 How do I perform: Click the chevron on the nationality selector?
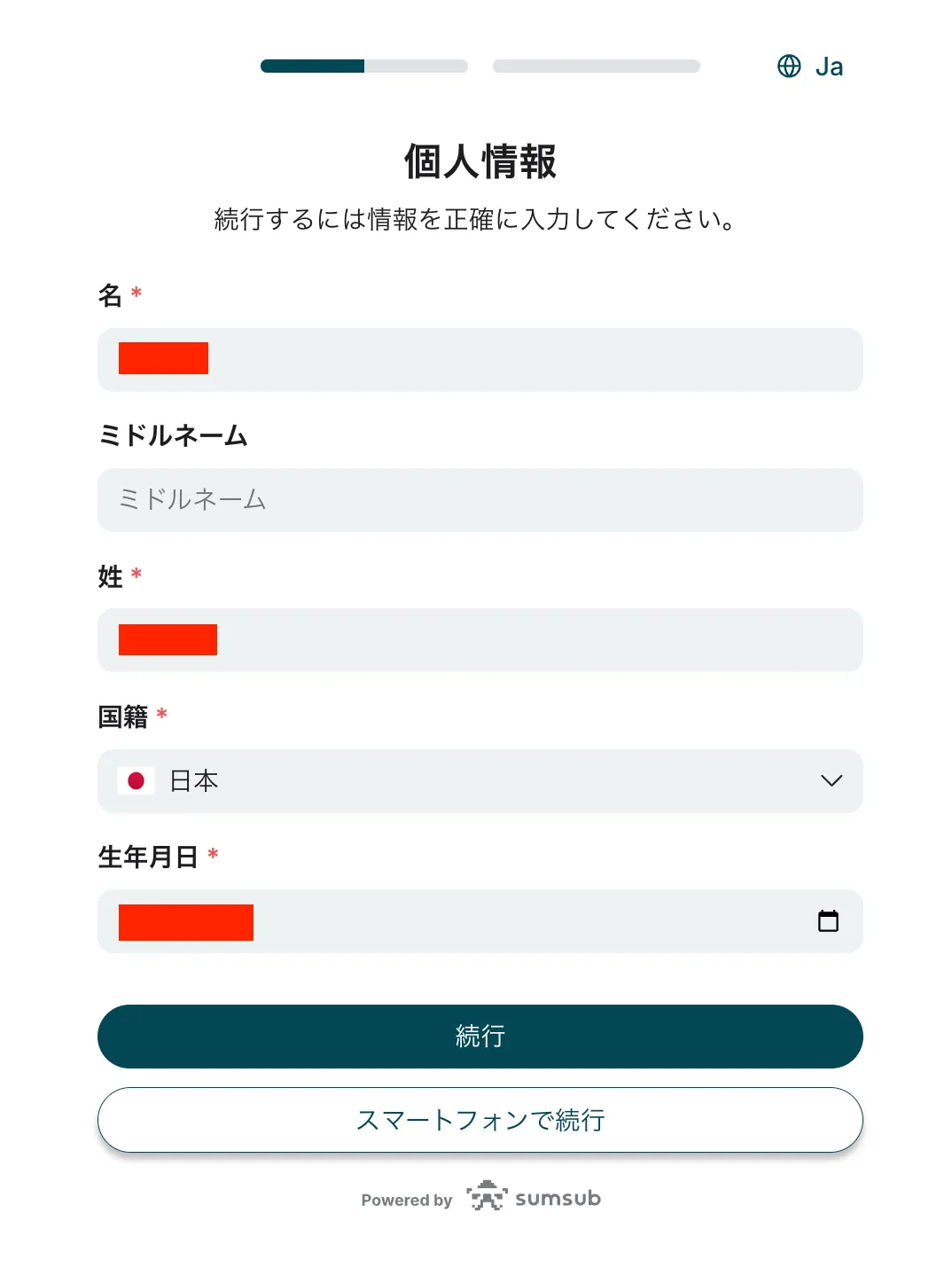pyautogui.click(x=831, y=781)
